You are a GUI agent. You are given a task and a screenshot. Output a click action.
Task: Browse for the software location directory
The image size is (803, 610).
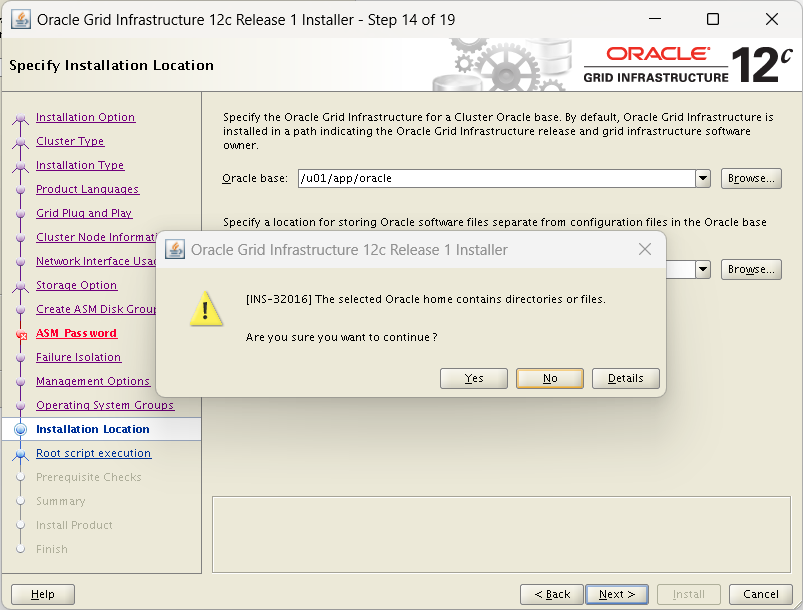tap(751, 269)
